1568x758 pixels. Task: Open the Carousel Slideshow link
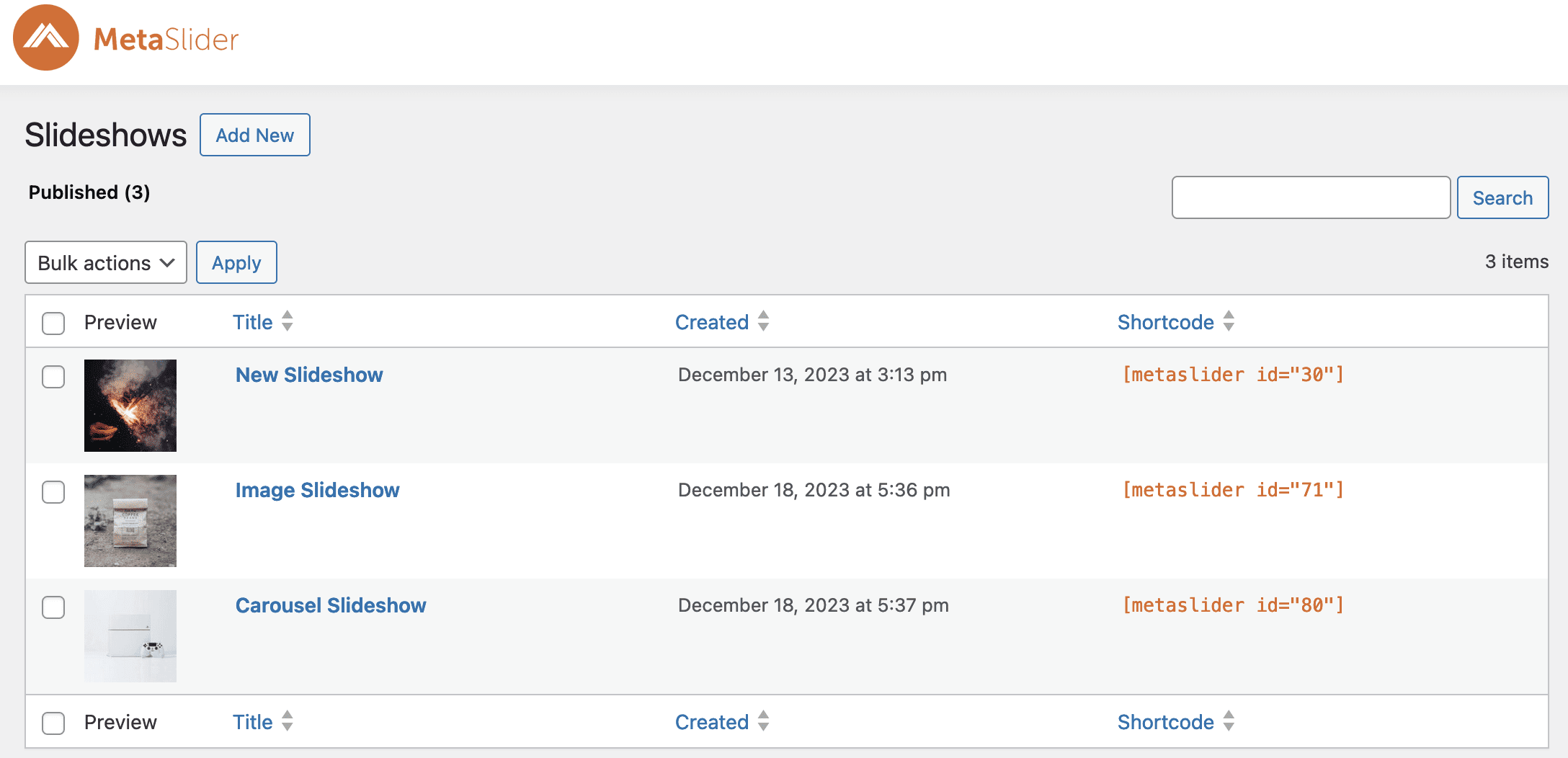coord(331,605)
